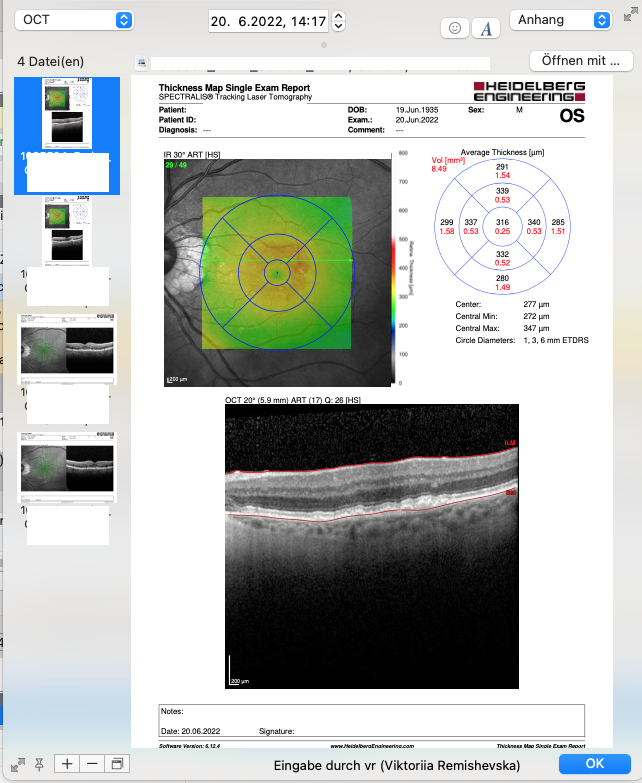Select the second thickness map thumbnail
642x783 pixels.
[67, 231]
